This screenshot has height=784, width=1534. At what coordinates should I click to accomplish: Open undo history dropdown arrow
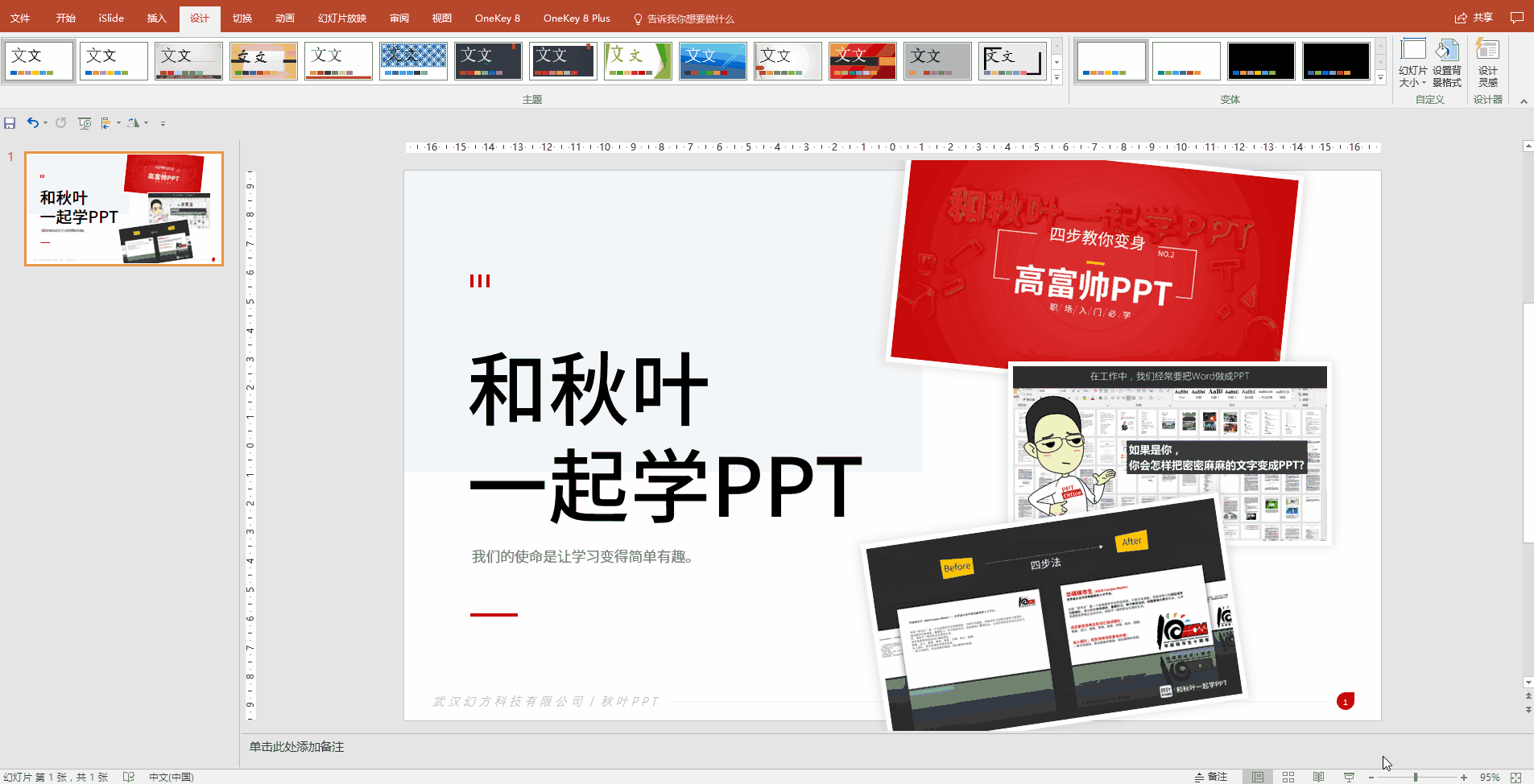point(45,123)
